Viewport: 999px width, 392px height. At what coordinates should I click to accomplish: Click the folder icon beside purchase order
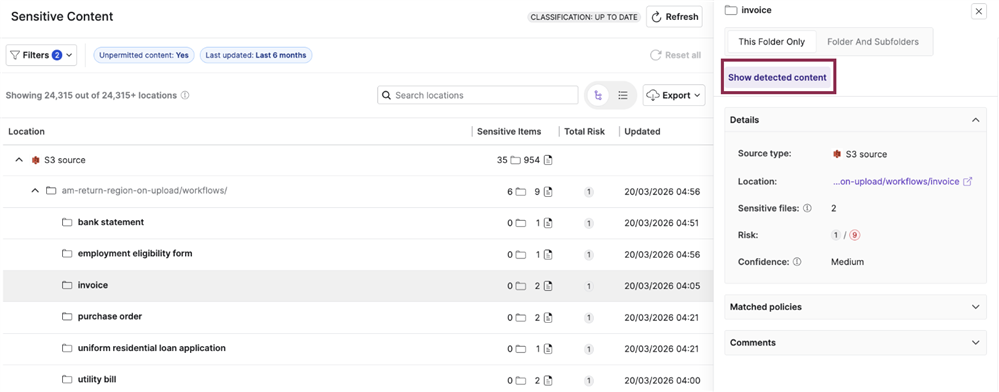pos(67,317)
